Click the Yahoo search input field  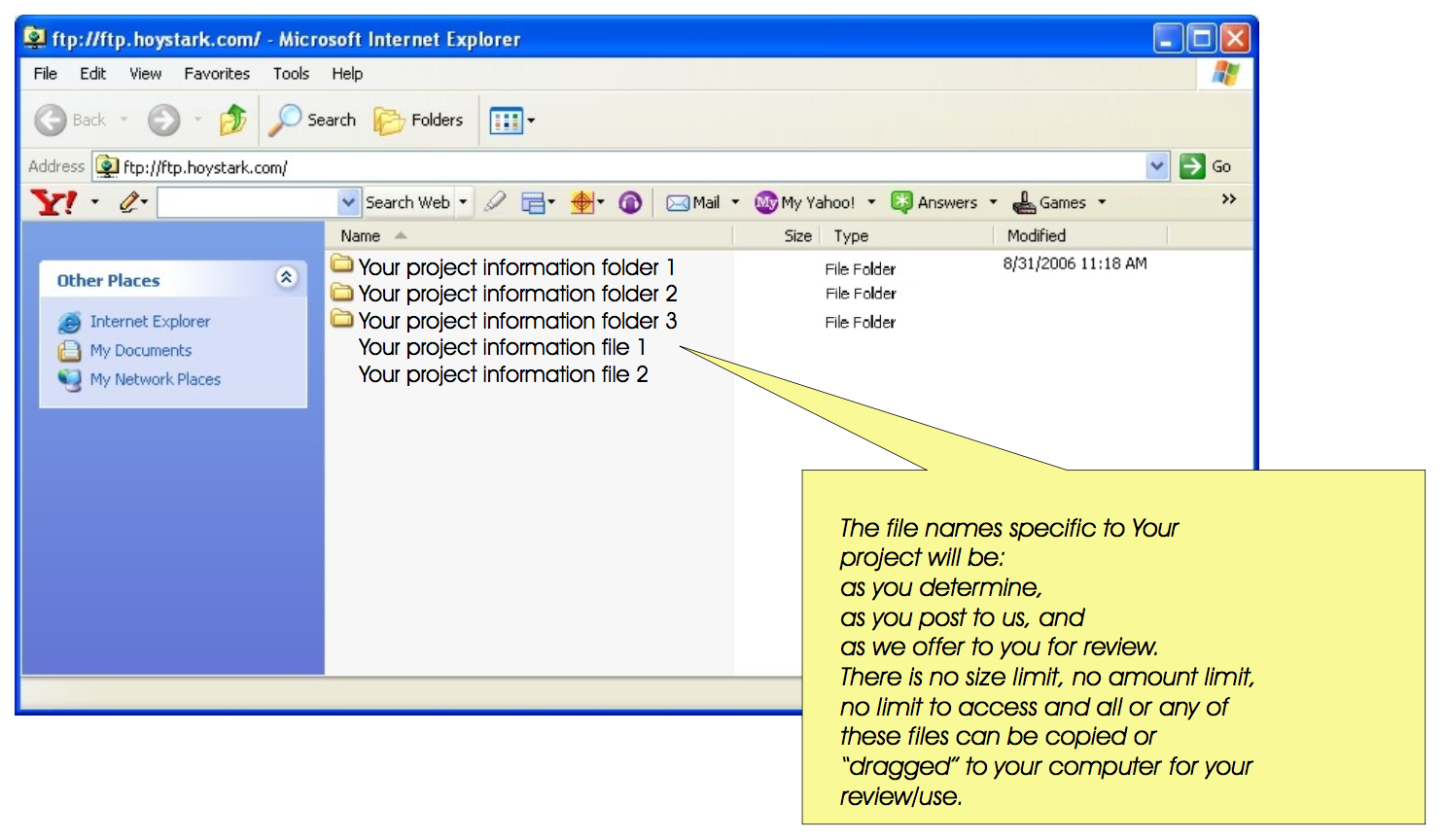[248, 202]
